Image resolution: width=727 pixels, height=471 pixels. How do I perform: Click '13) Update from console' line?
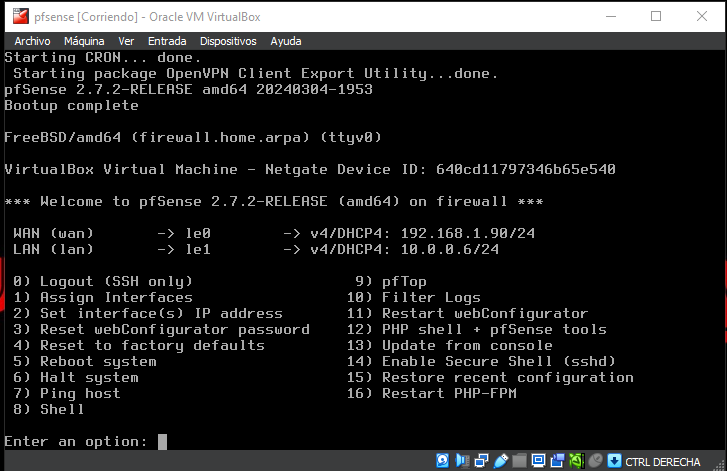450,345
